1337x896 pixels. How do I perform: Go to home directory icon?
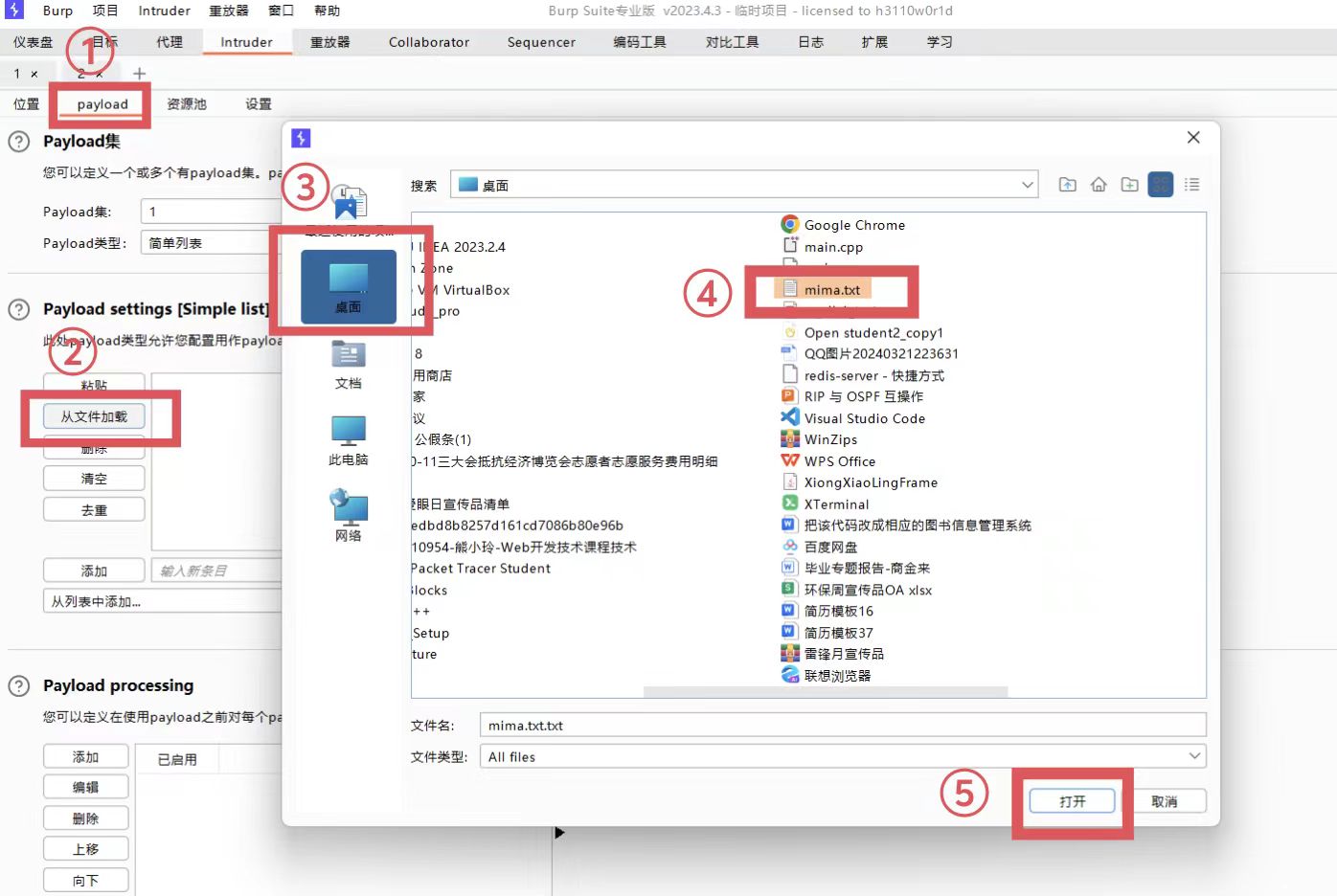click(1099, 185)
